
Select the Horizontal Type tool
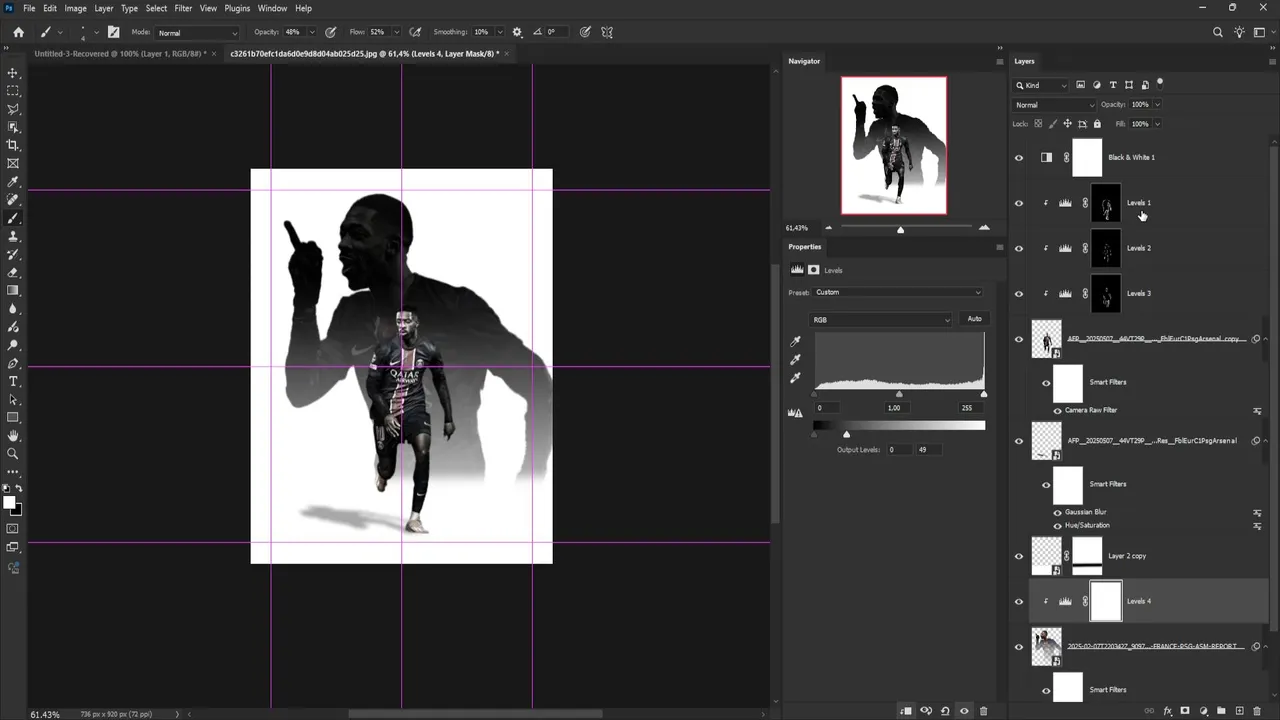[x=13, y=381]
